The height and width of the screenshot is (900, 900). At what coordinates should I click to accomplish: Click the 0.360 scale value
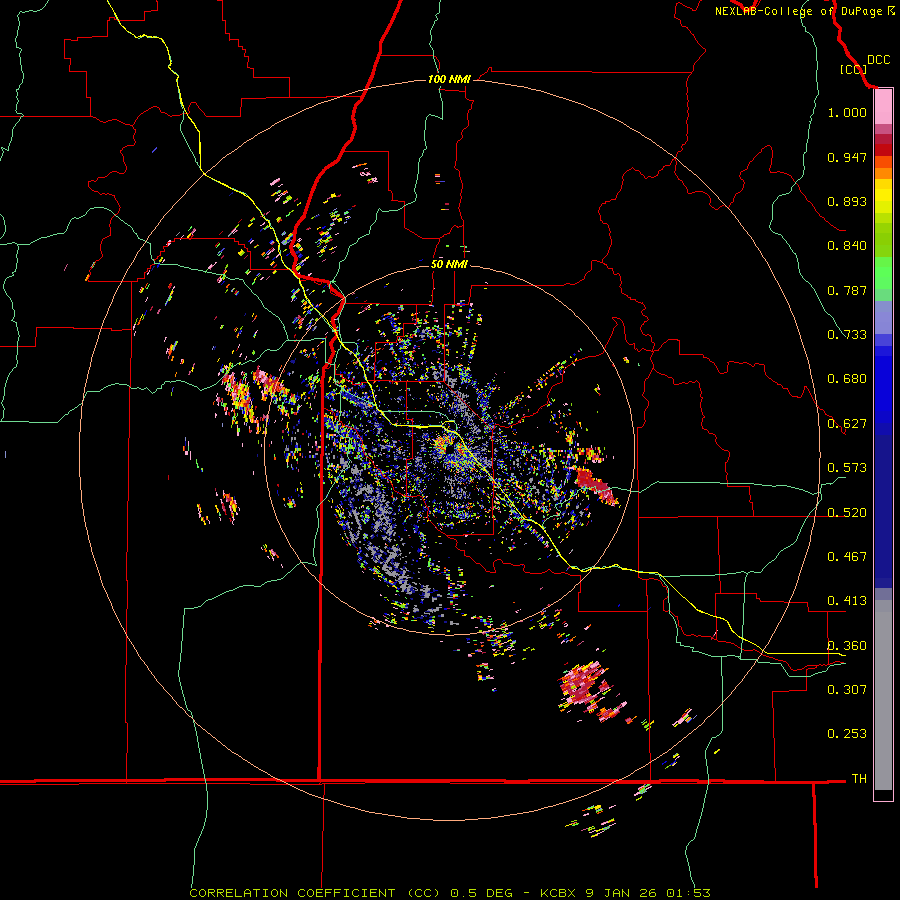(847, 646)
